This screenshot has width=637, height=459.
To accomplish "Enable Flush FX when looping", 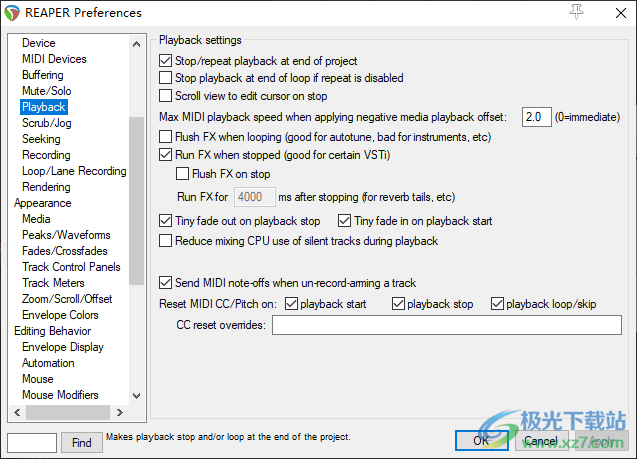I will (166, 136).
